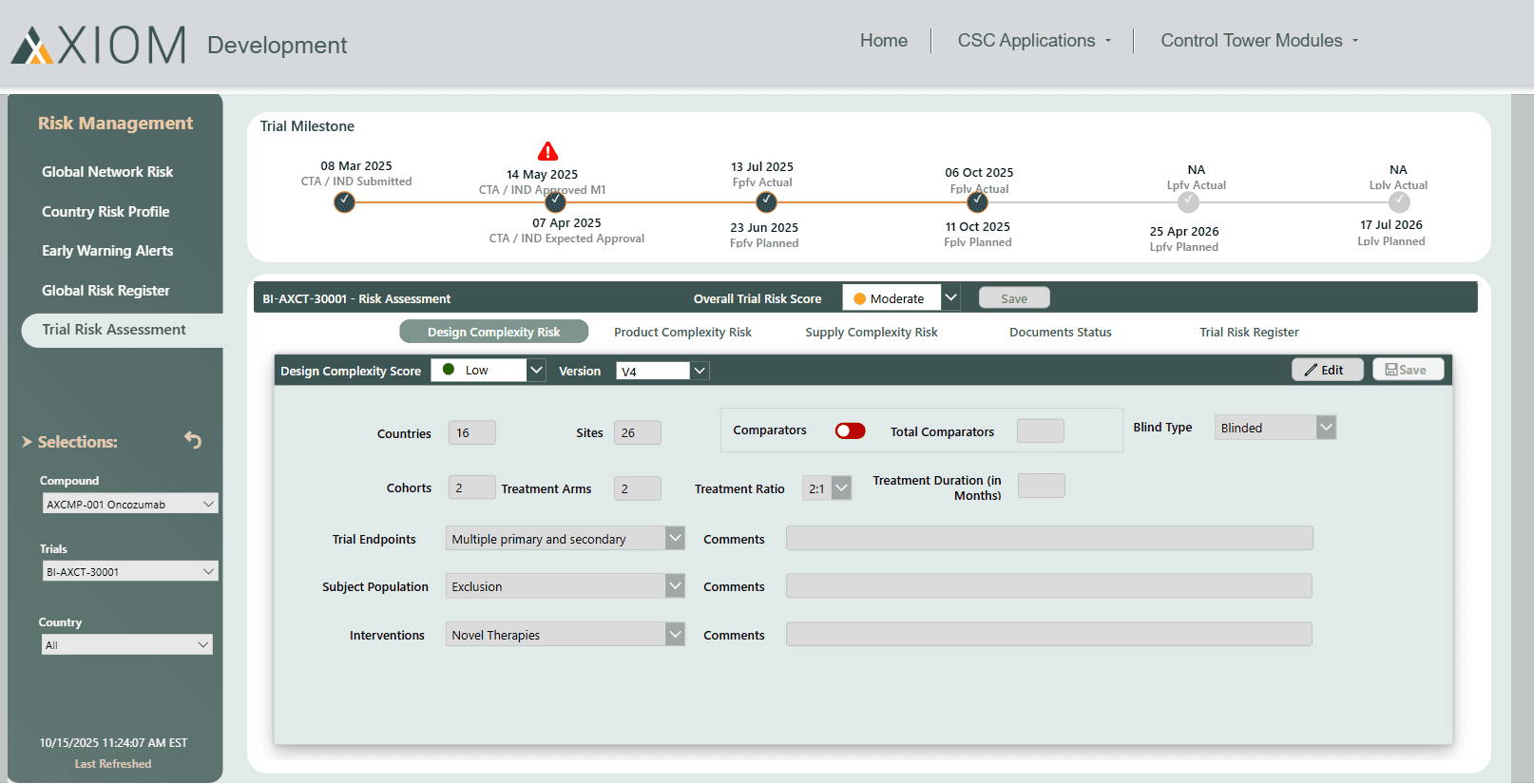Click the reset selections undo arrow
This screenshot has height=784, width=1534.
pos(193,440)
